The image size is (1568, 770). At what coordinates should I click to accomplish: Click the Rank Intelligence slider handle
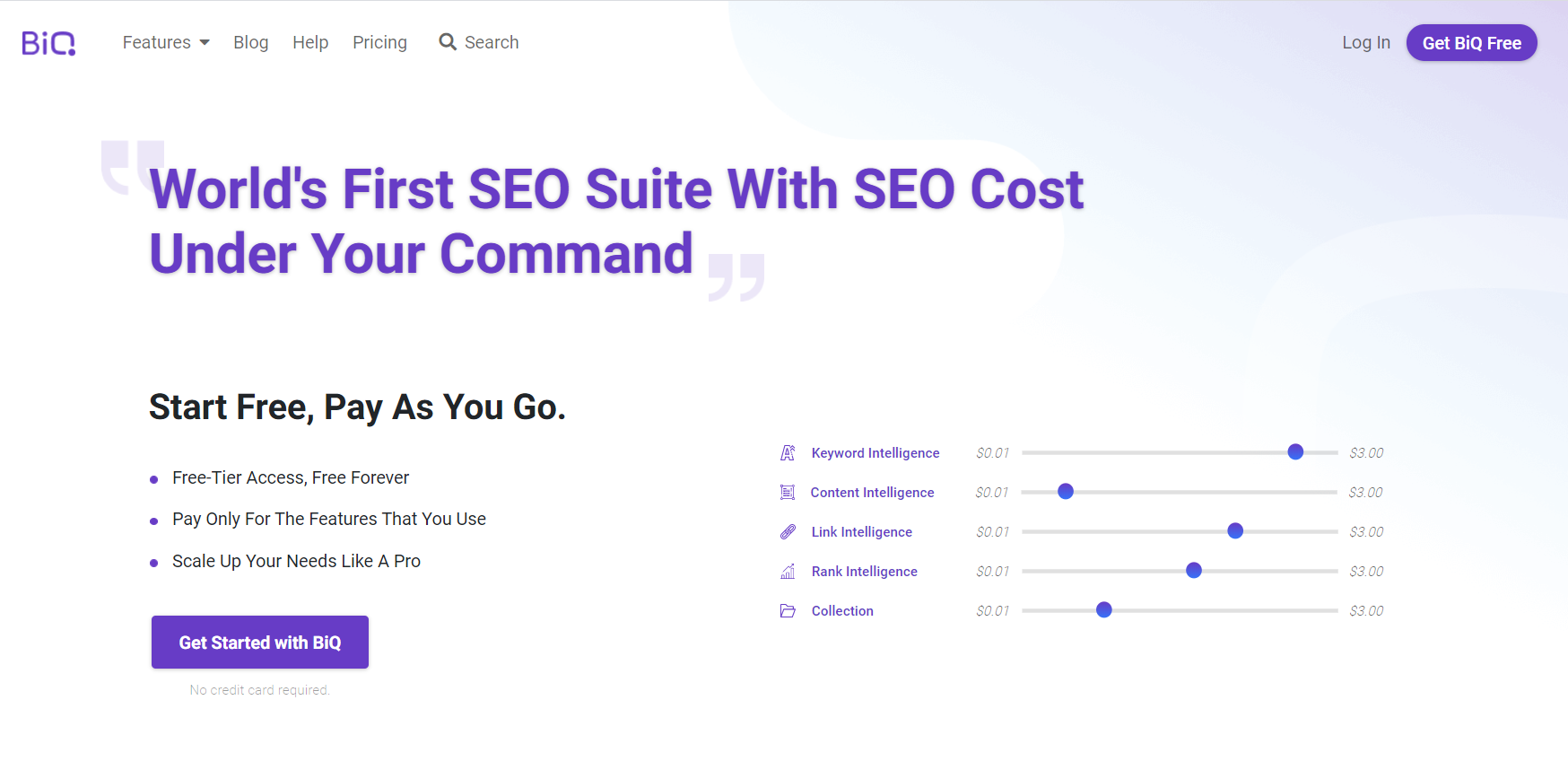(1194, 570)
